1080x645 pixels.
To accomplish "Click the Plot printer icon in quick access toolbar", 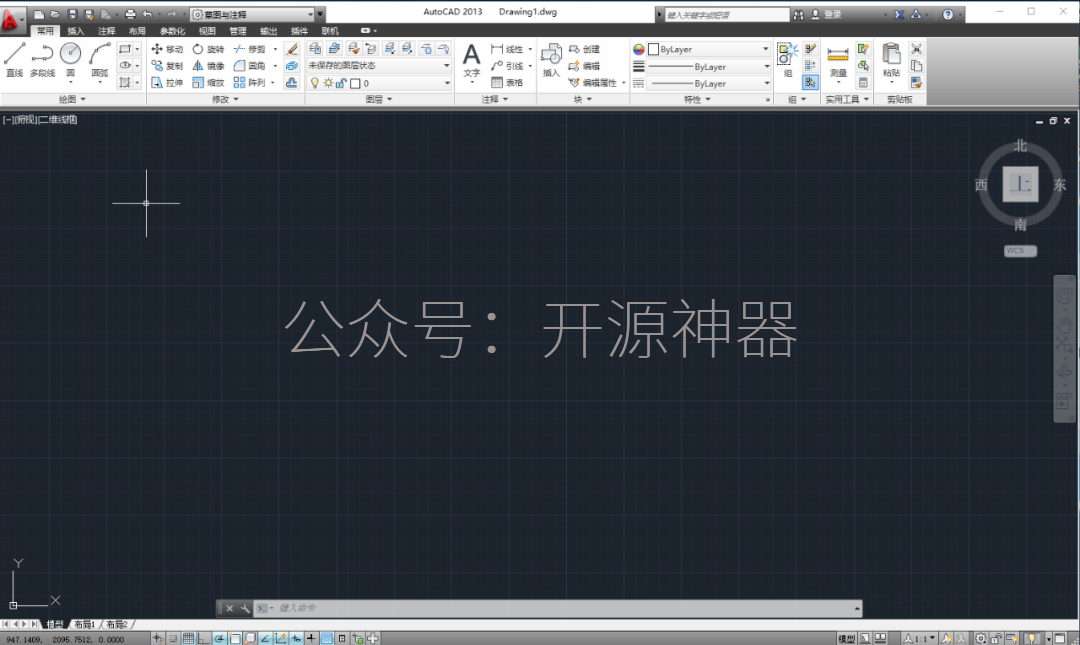I will click(x=130, y=14).
